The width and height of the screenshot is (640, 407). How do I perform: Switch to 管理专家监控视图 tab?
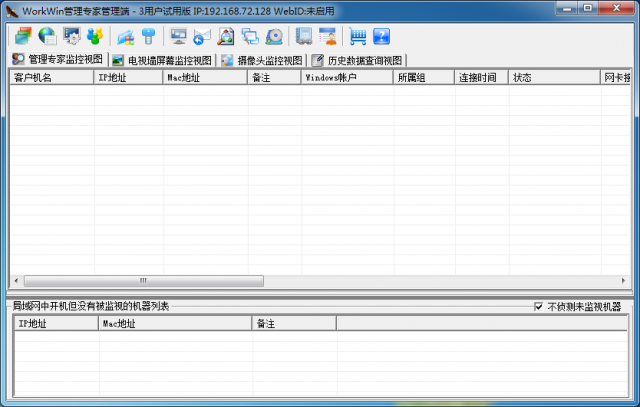(58, 60)
